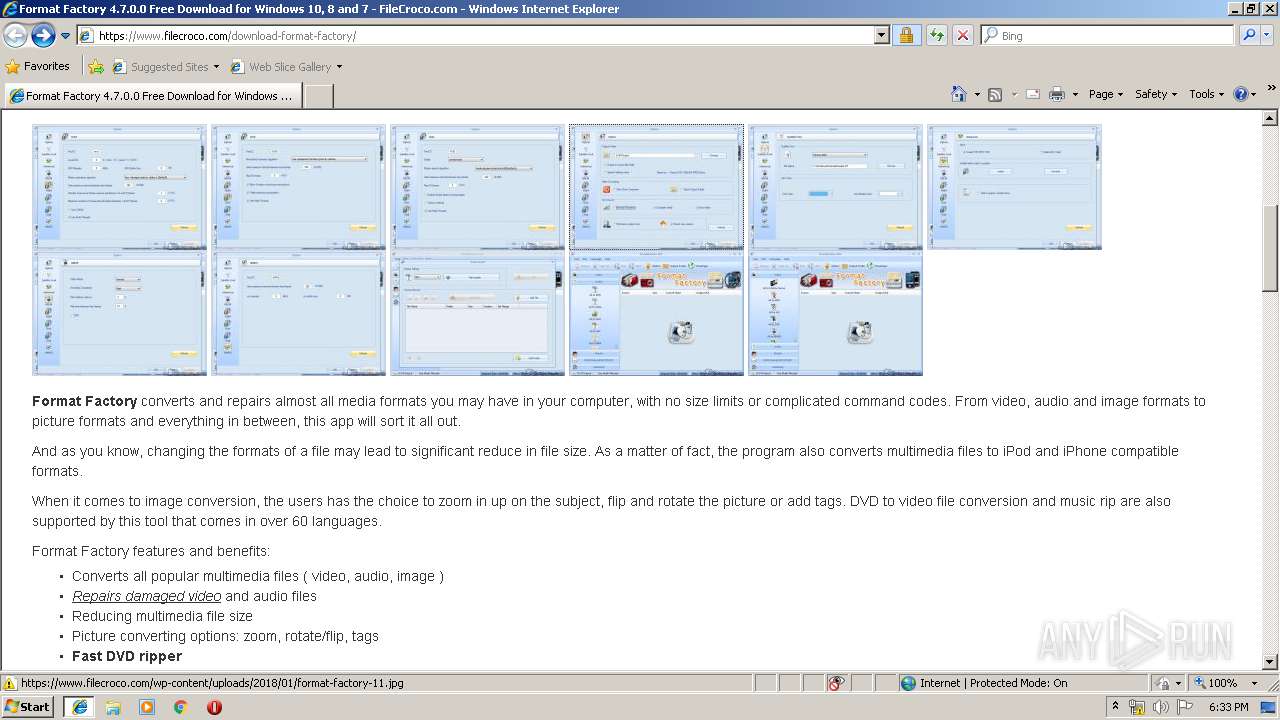Click the popup blocker status bar icon

[837, 683]
